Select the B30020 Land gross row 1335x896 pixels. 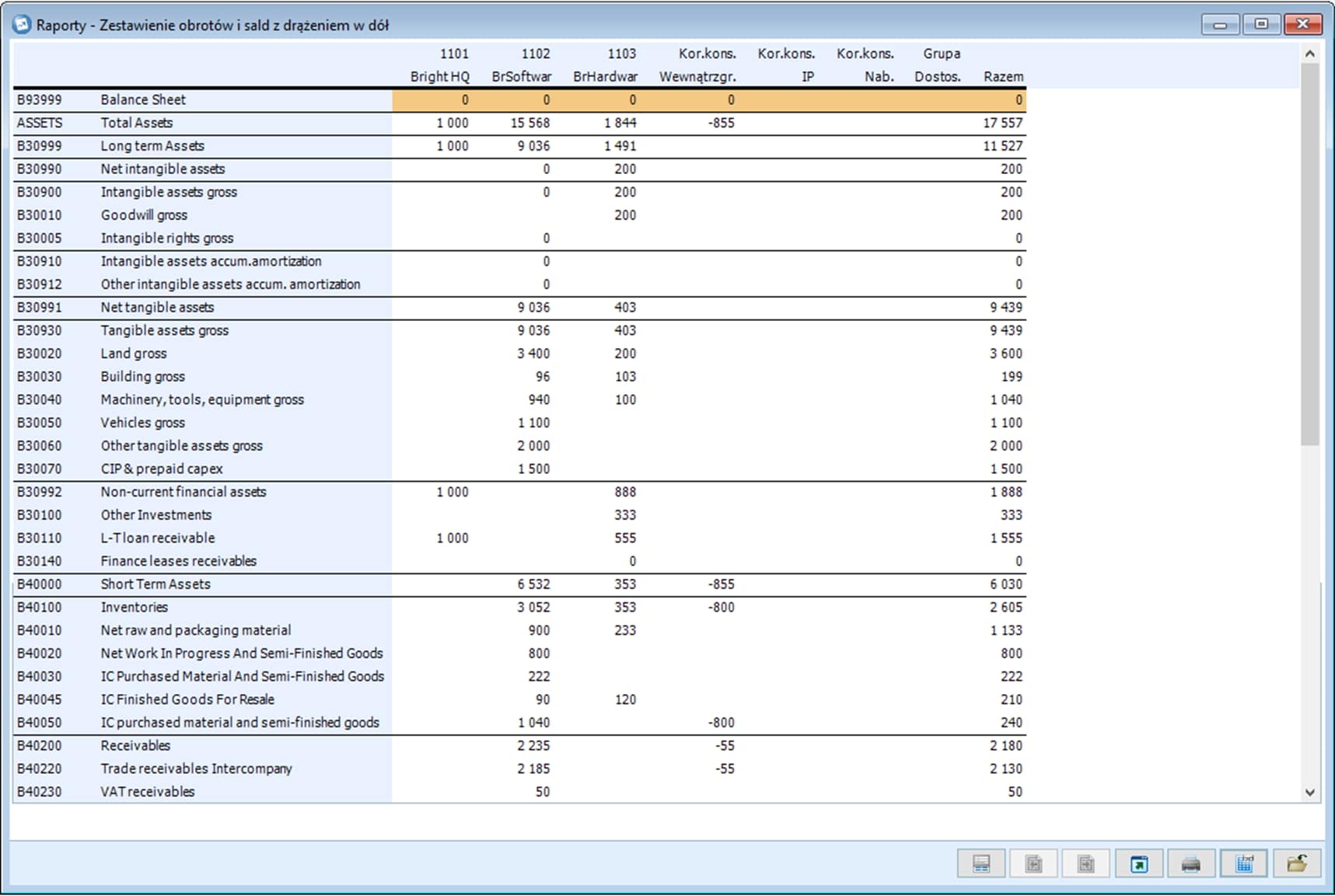[133, 354]
